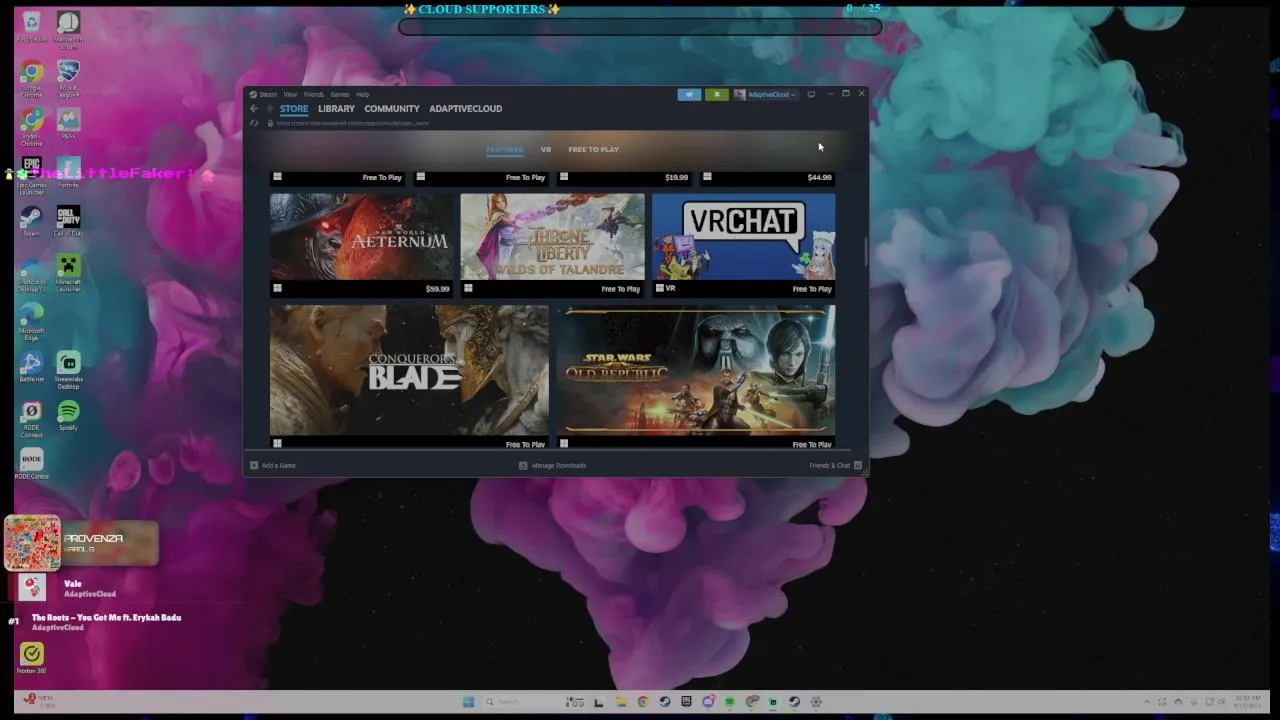The width and height of the screenshot is (1280, 720).
Task: Switch to the LIBRARY tab
Action: (x=336, y=108)
